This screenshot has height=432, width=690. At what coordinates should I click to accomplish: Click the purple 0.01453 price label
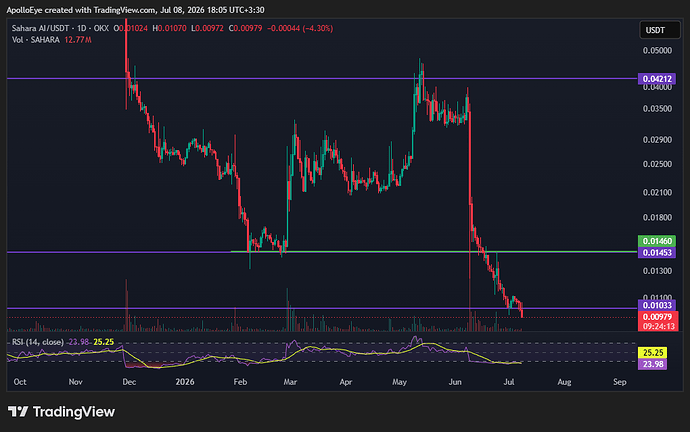pyautogui.click(x=657, y=252)
